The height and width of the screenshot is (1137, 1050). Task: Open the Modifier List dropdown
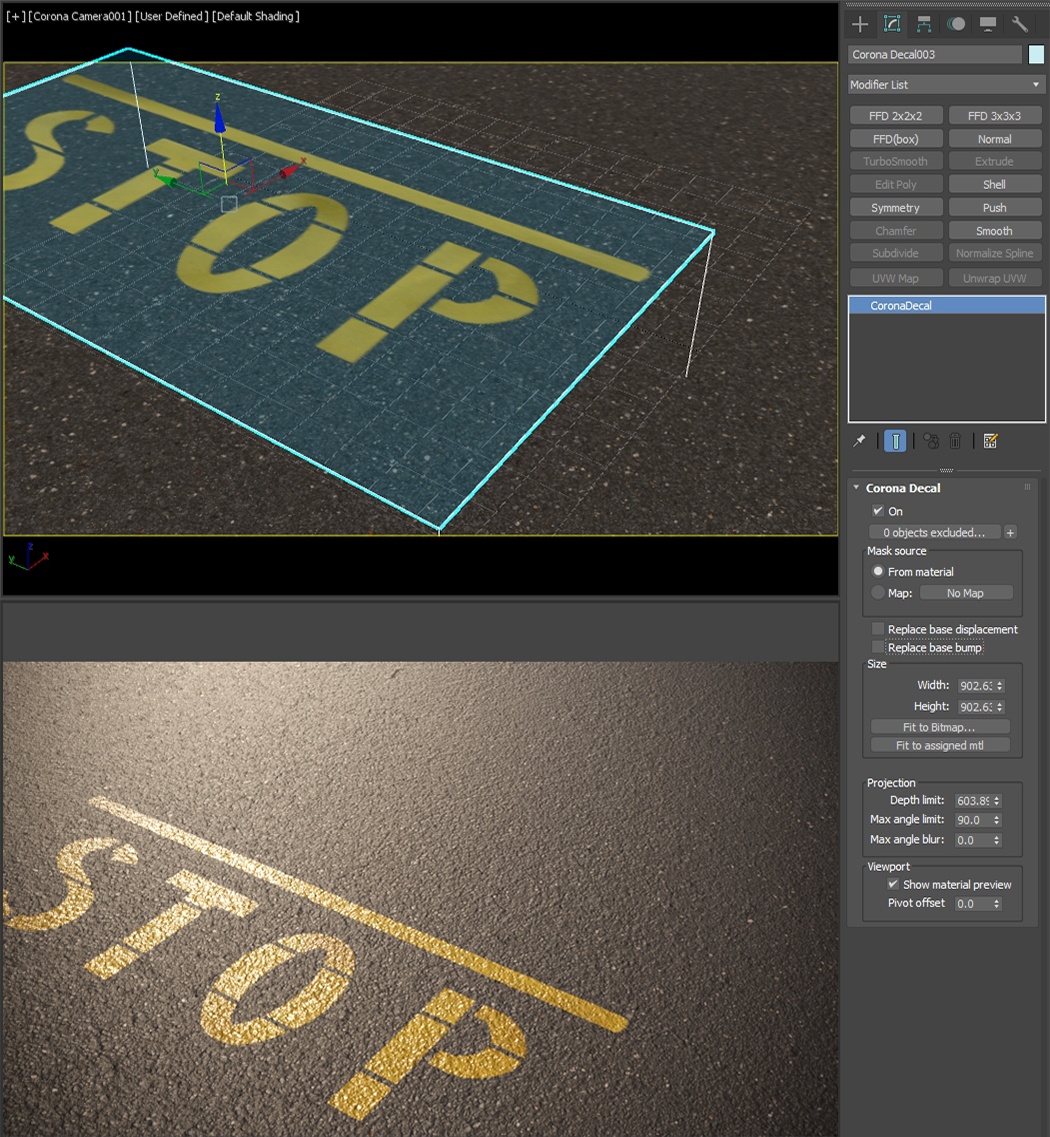point(946,85)
